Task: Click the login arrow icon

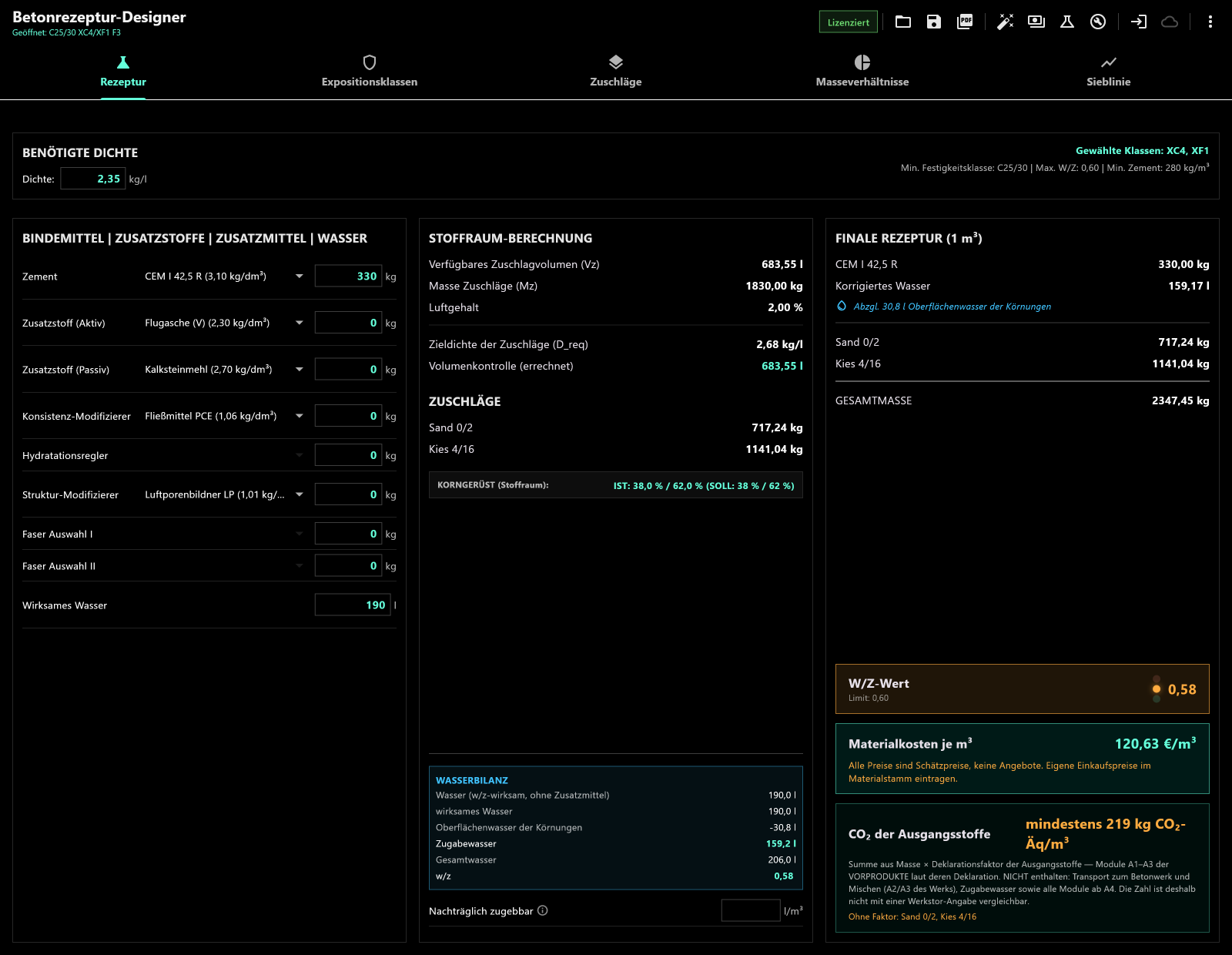Action: point(1139,22)
